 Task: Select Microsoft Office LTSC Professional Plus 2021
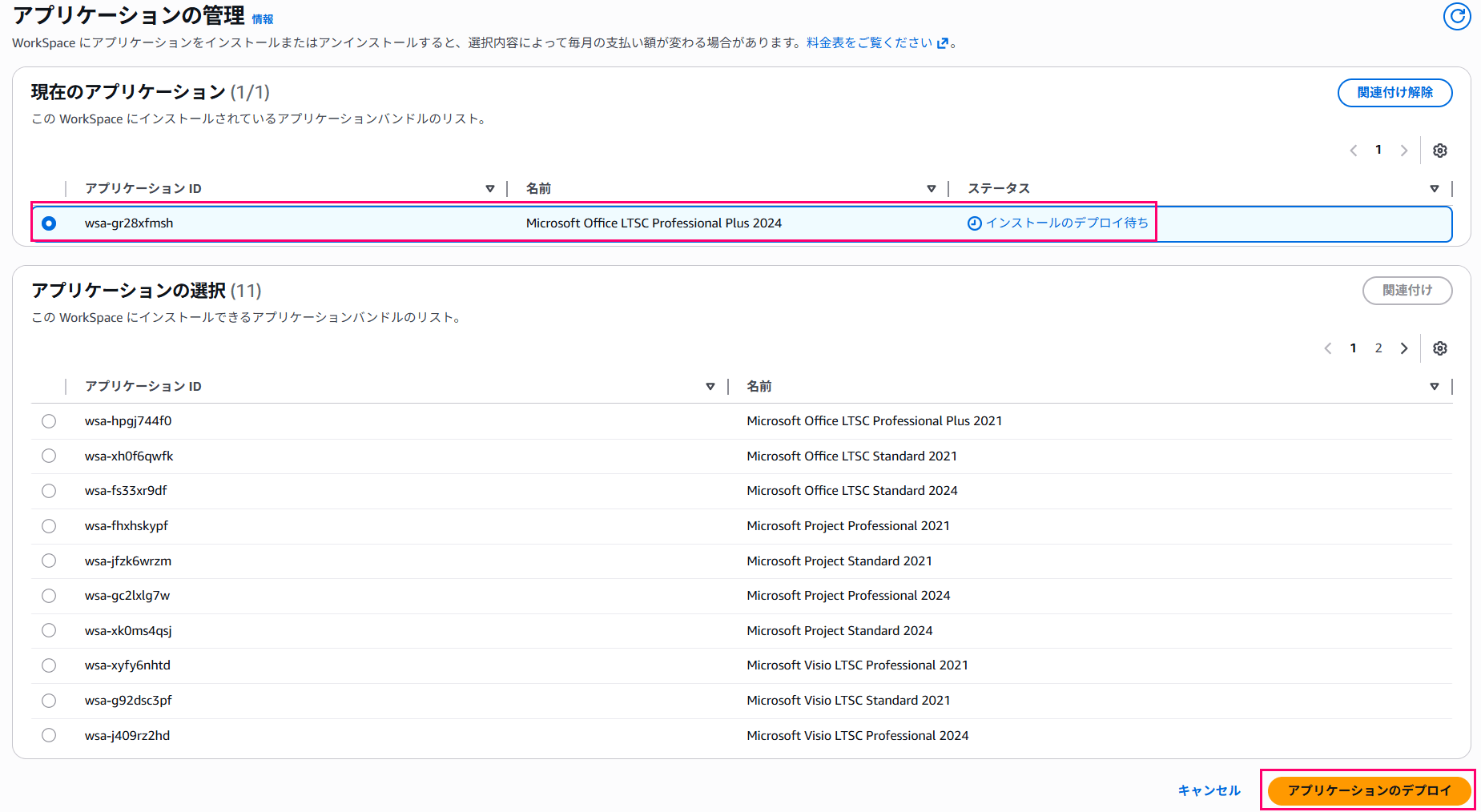(x=49, y=420)
